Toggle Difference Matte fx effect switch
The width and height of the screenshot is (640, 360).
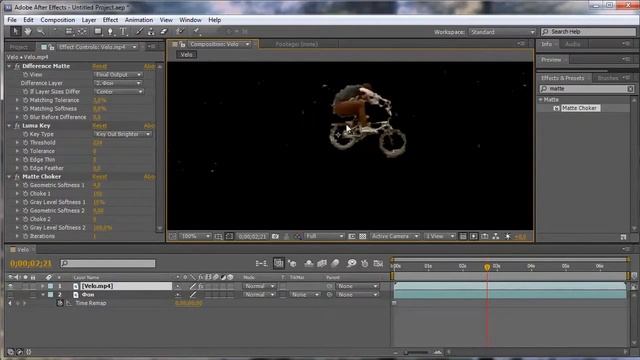[x=17, y=66]
